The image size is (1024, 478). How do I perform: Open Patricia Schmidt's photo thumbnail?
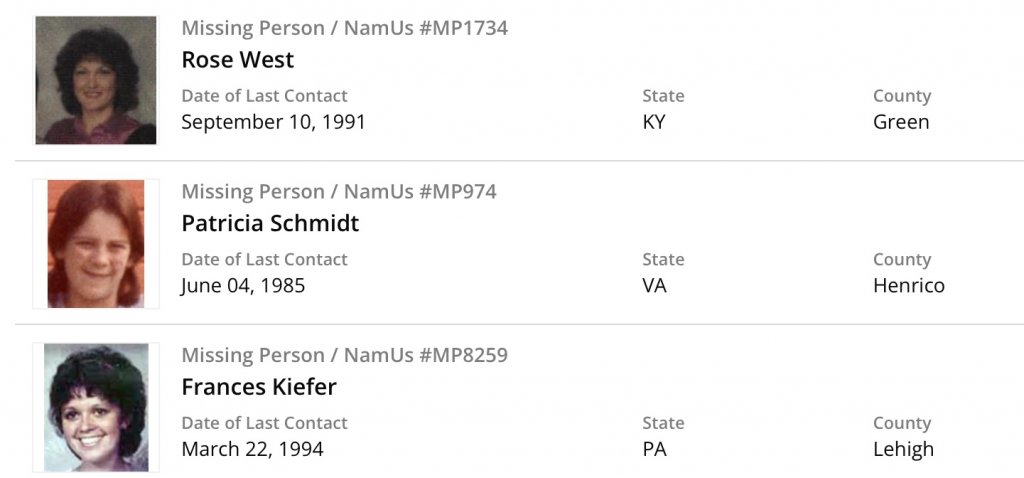(x=96, y=243)
